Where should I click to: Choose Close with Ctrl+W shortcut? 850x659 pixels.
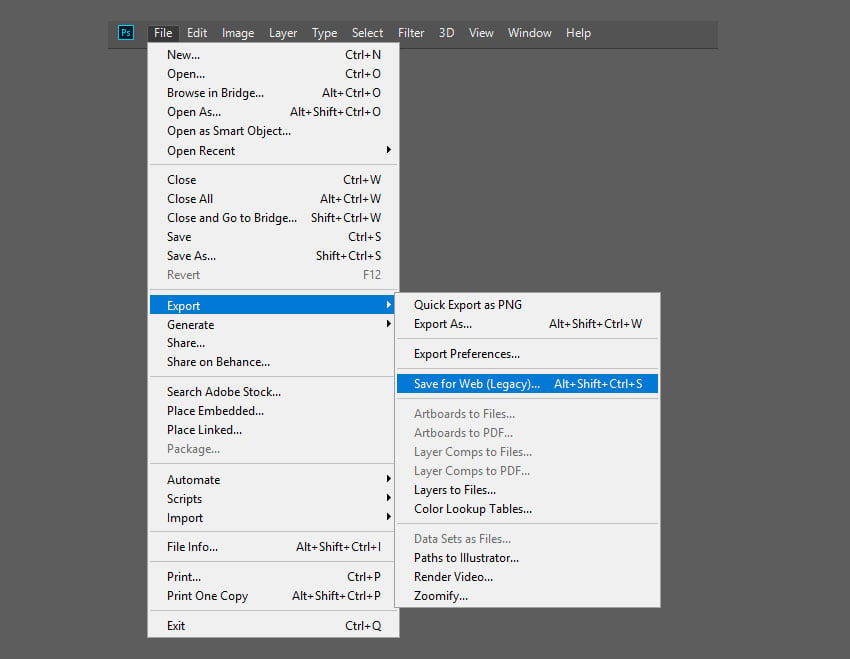(274, 179)
